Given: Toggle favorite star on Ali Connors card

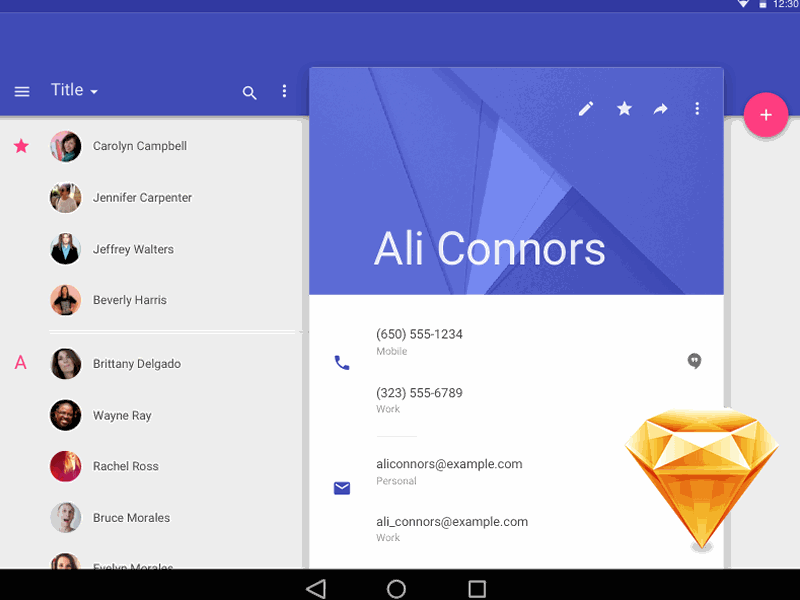Looking at the screenshot, I should (624, 108).
